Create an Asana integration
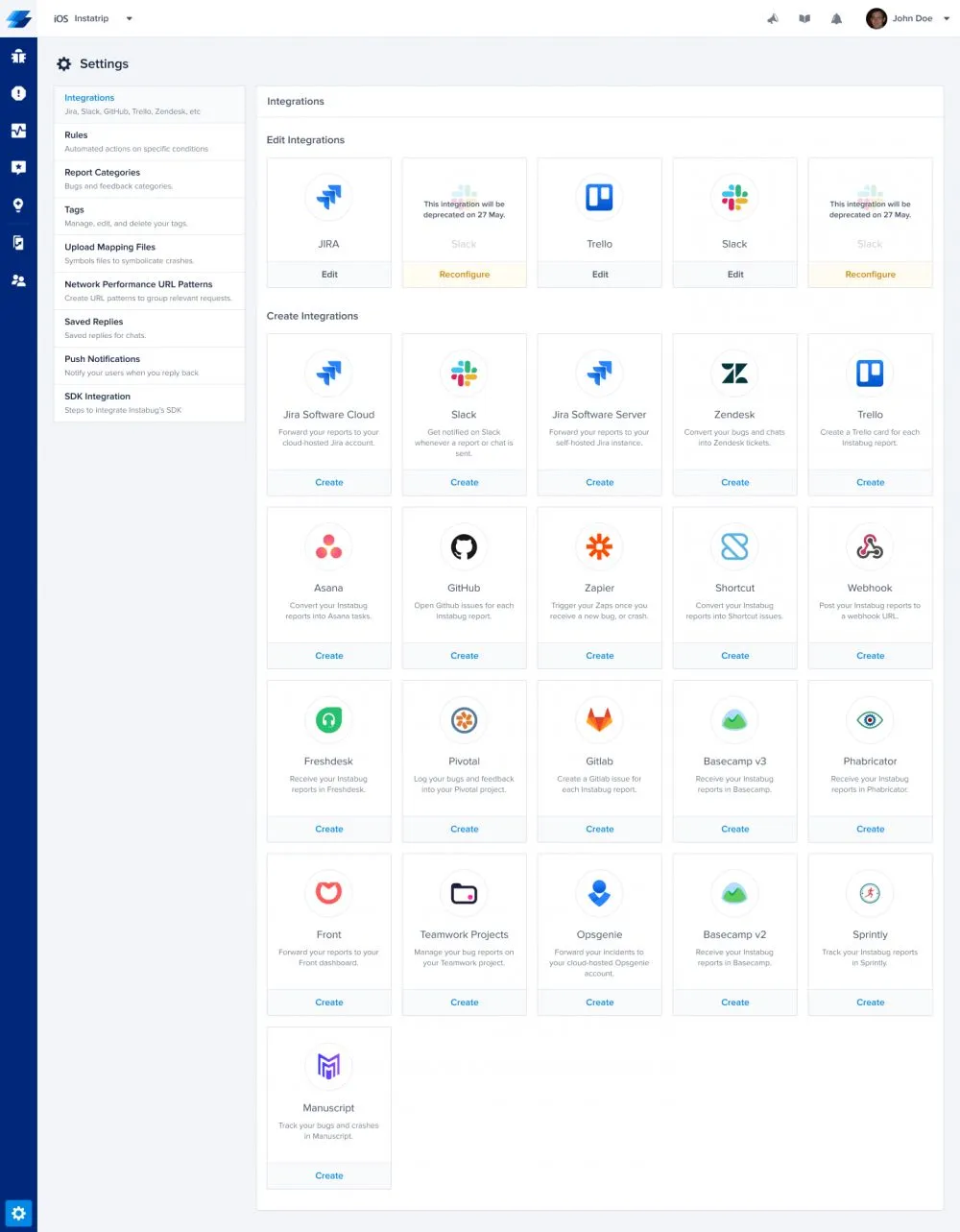The image size is (960, 1232). [329, 656]
